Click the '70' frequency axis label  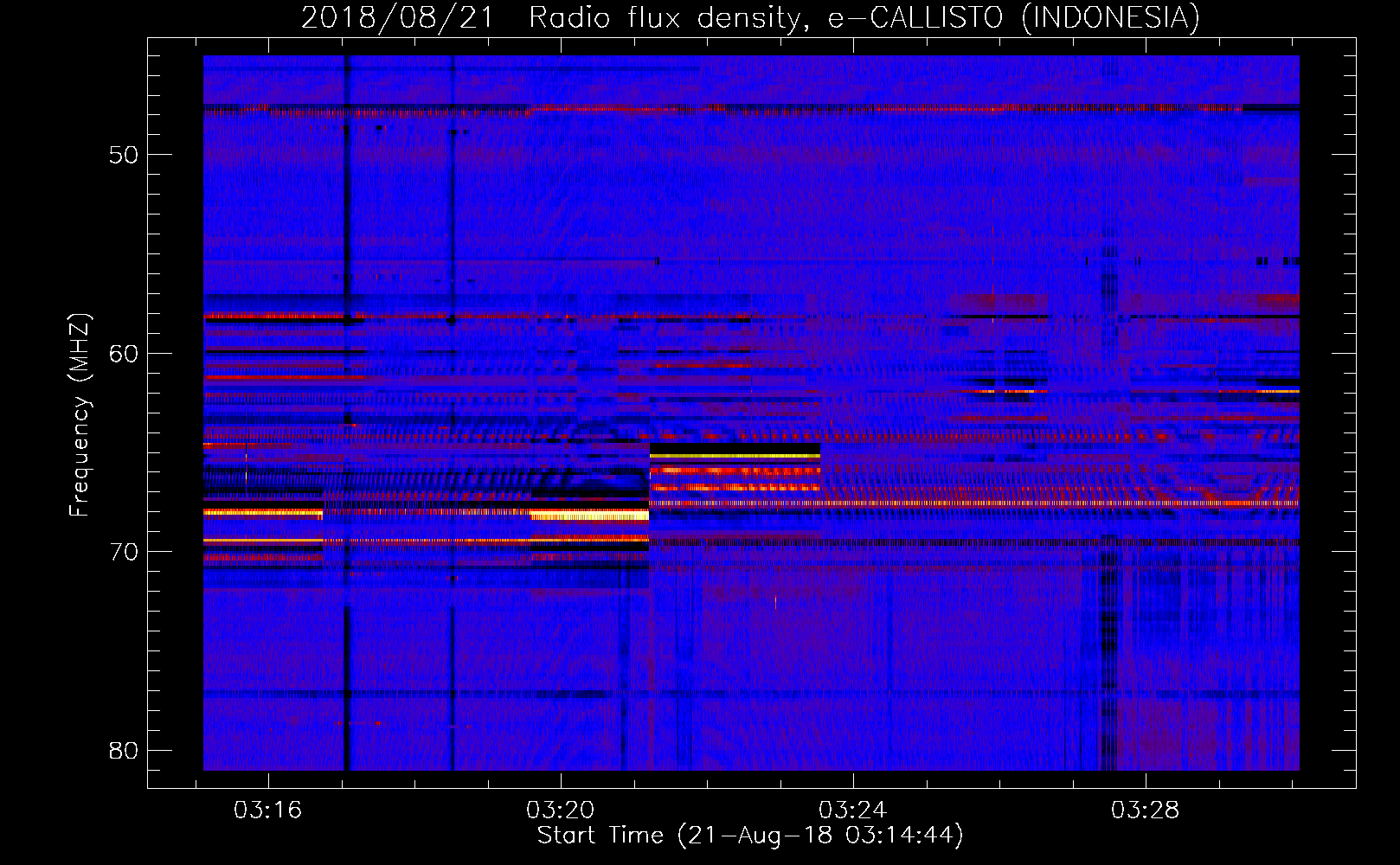(x=124, y=552)
